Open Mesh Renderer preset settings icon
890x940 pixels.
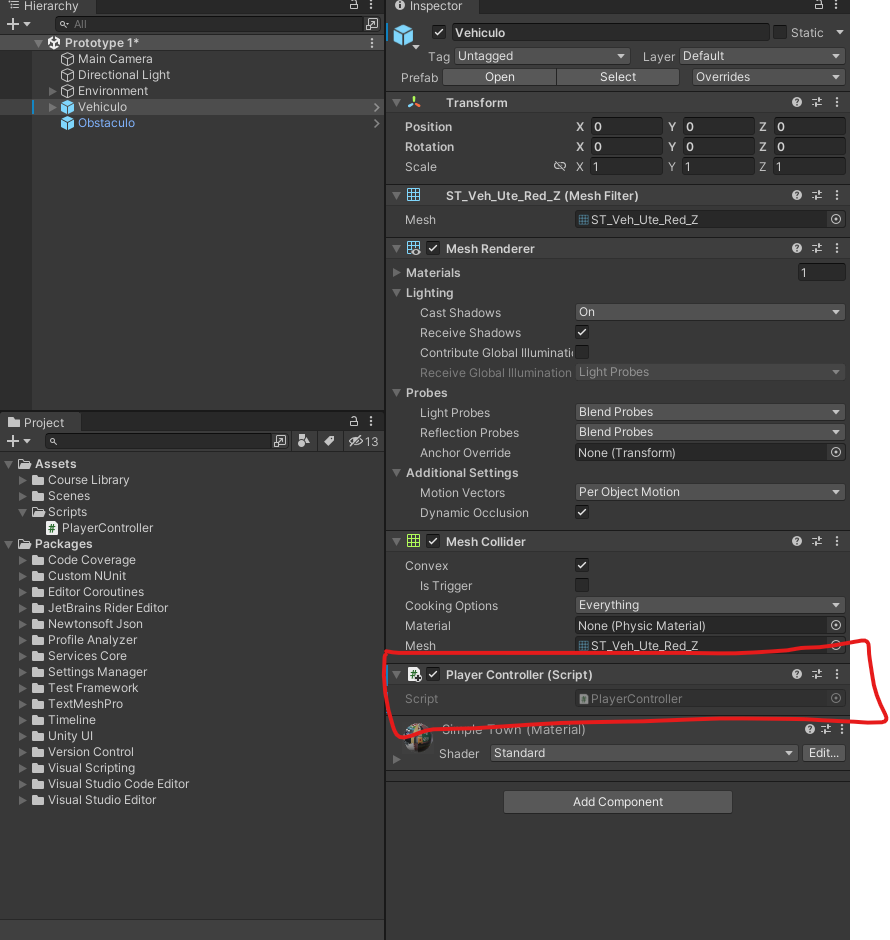(817, 249)
